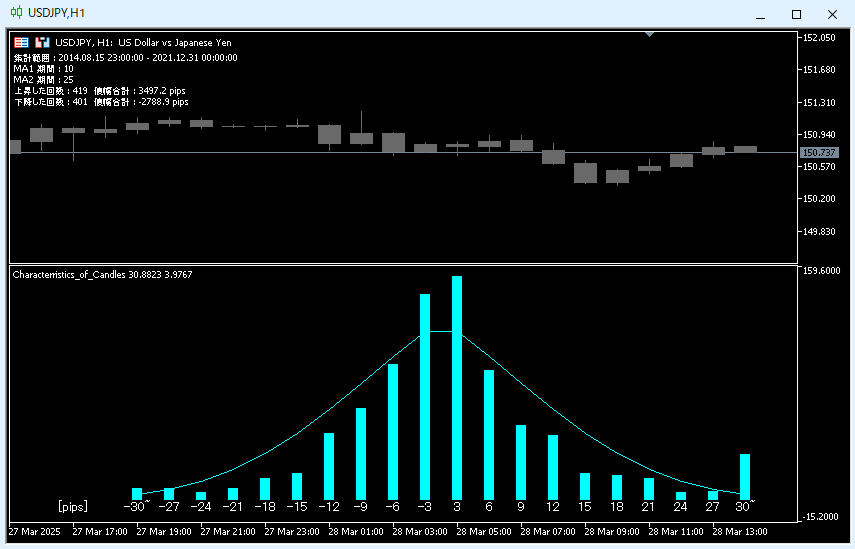Screen dimensions: 855x549
Task: Click the '24' histogram label
Action: click(x=681, y=507)
